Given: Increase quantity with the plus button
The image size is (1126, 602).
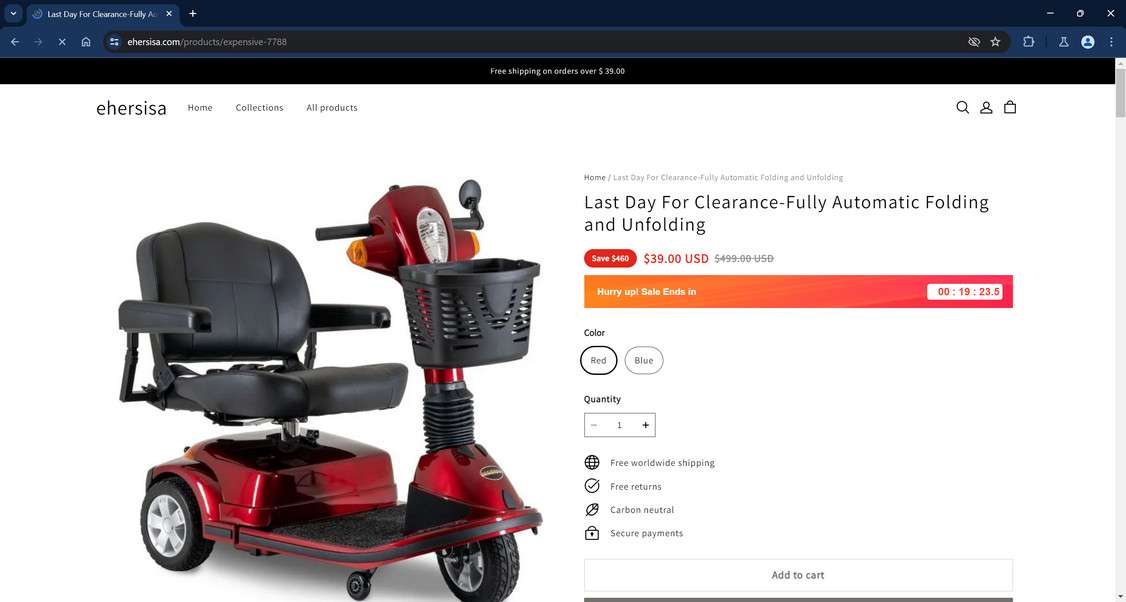Looking at the screenshot, I should (x=645, y=425).
